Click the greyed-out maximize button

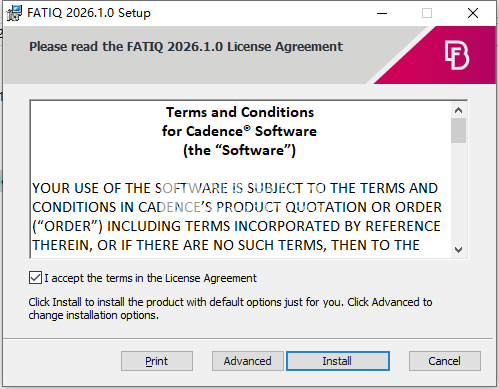427,13
